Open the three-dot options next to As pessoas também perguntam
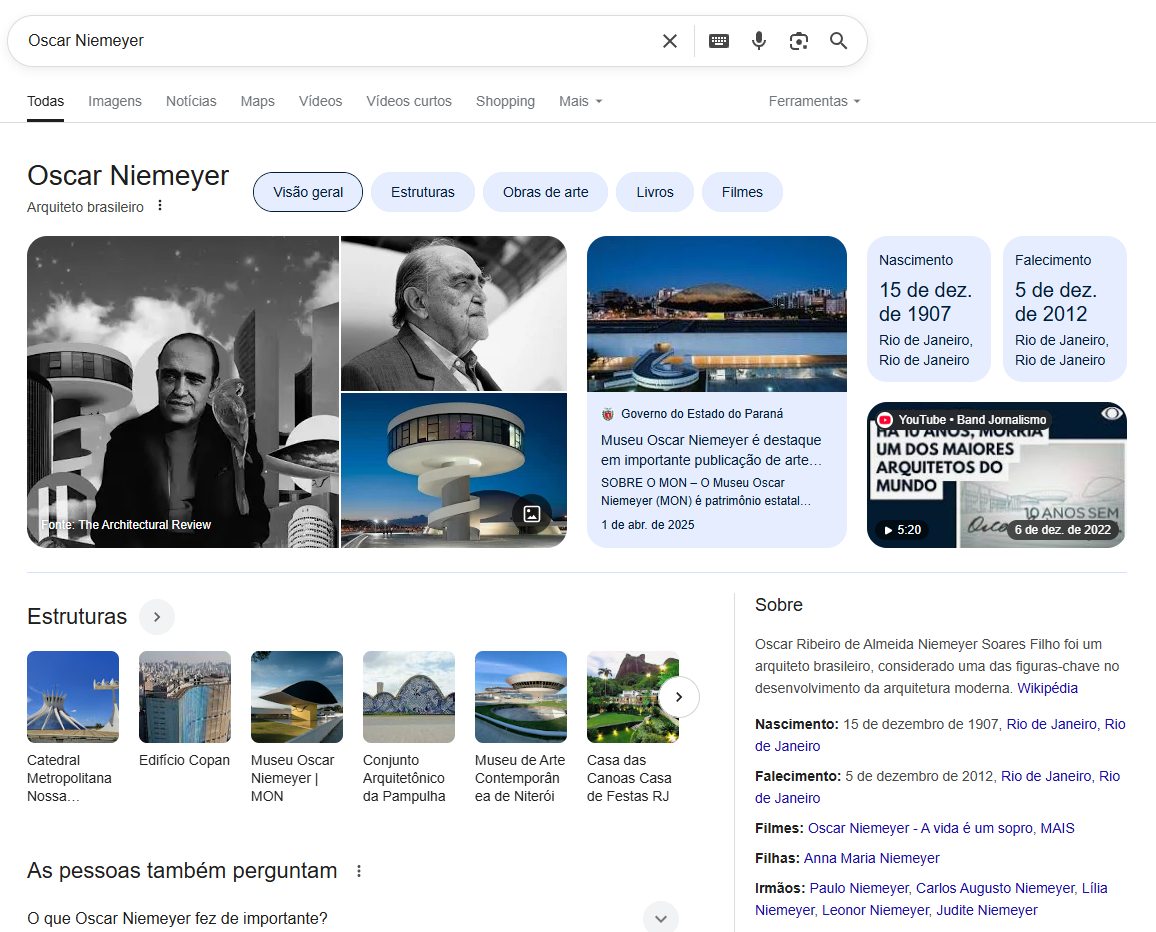 [359, 871]
